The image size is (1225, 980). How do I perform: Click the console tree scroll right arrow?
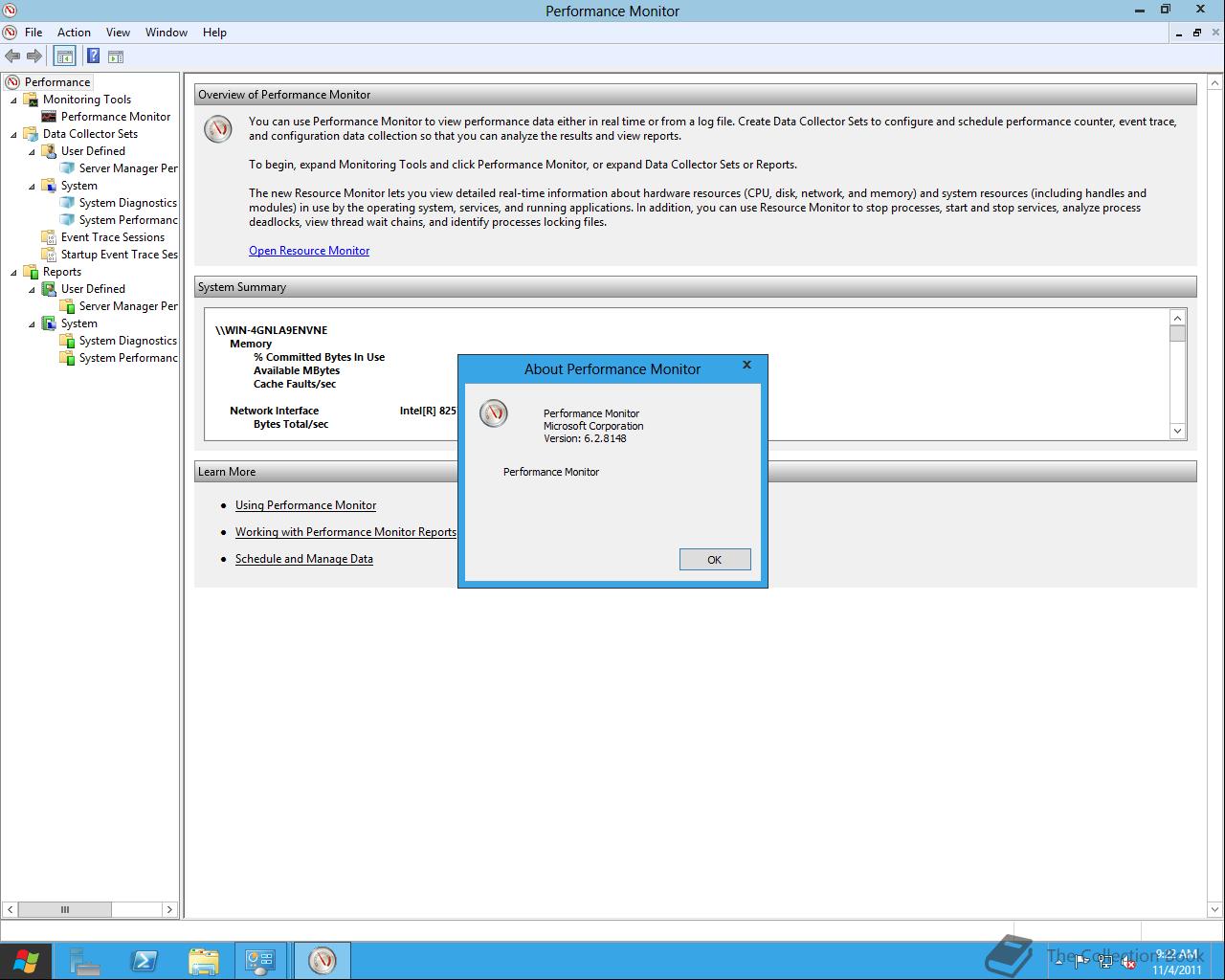pos(169,909)
